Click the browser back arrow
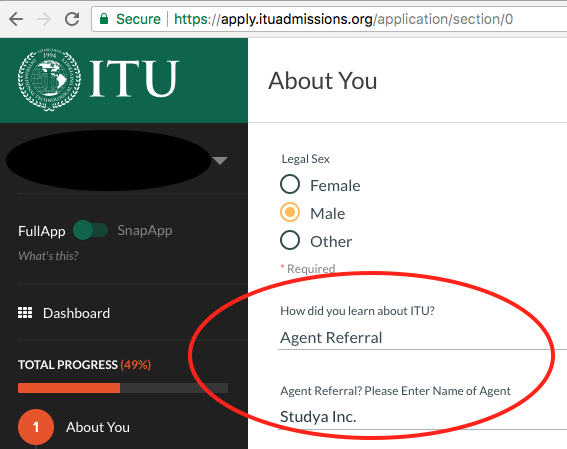567x449 pixels. point(16,19)
